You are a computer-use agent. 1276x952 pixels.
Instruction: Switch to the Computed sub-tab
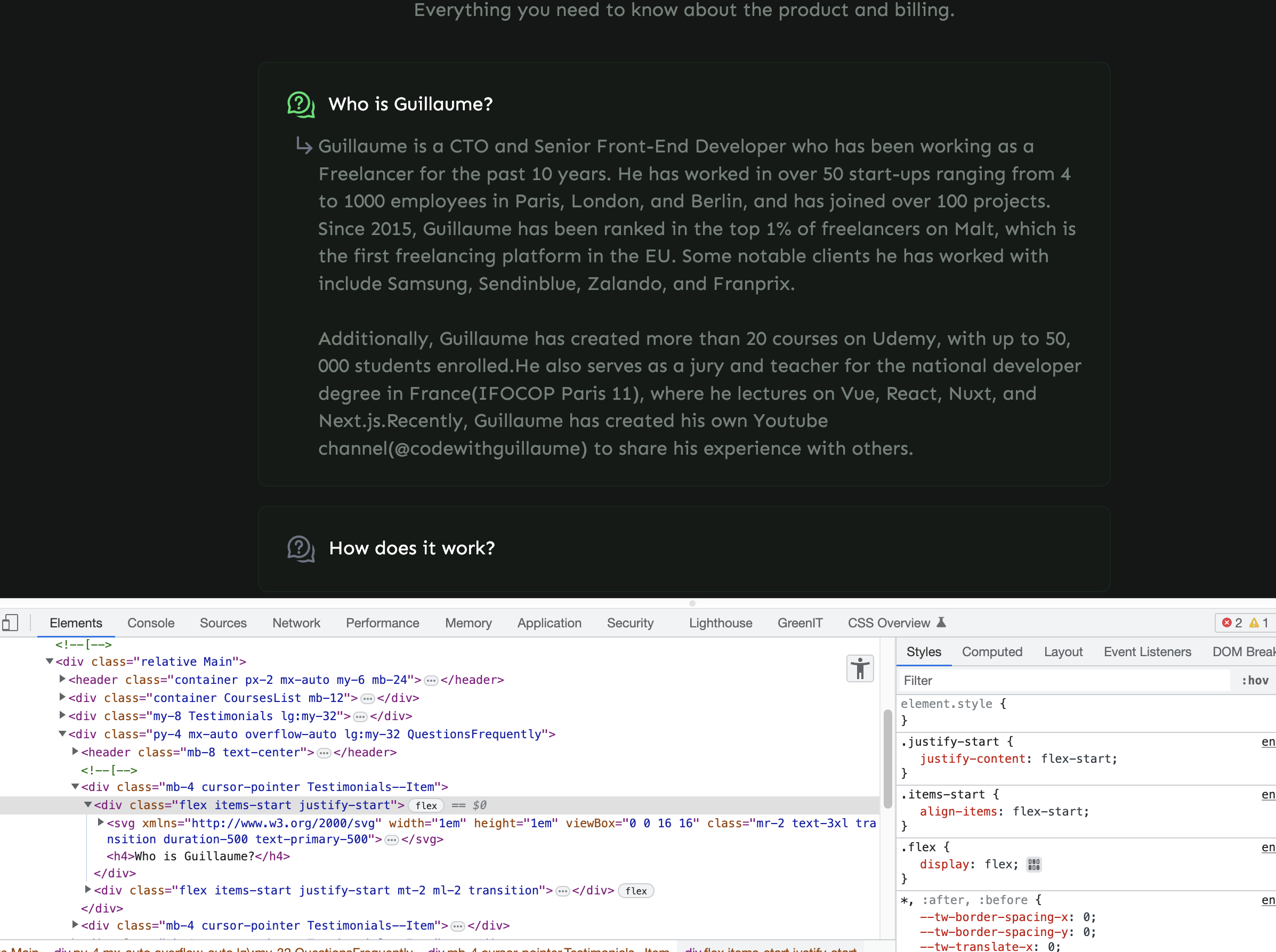point(992,652)
